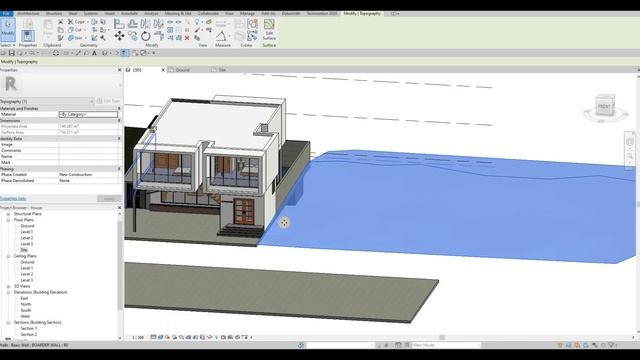The height and width of the screenshot is (360, 640).
Task: Switch to the Ground view tab
Action: [x=182, y=70]
